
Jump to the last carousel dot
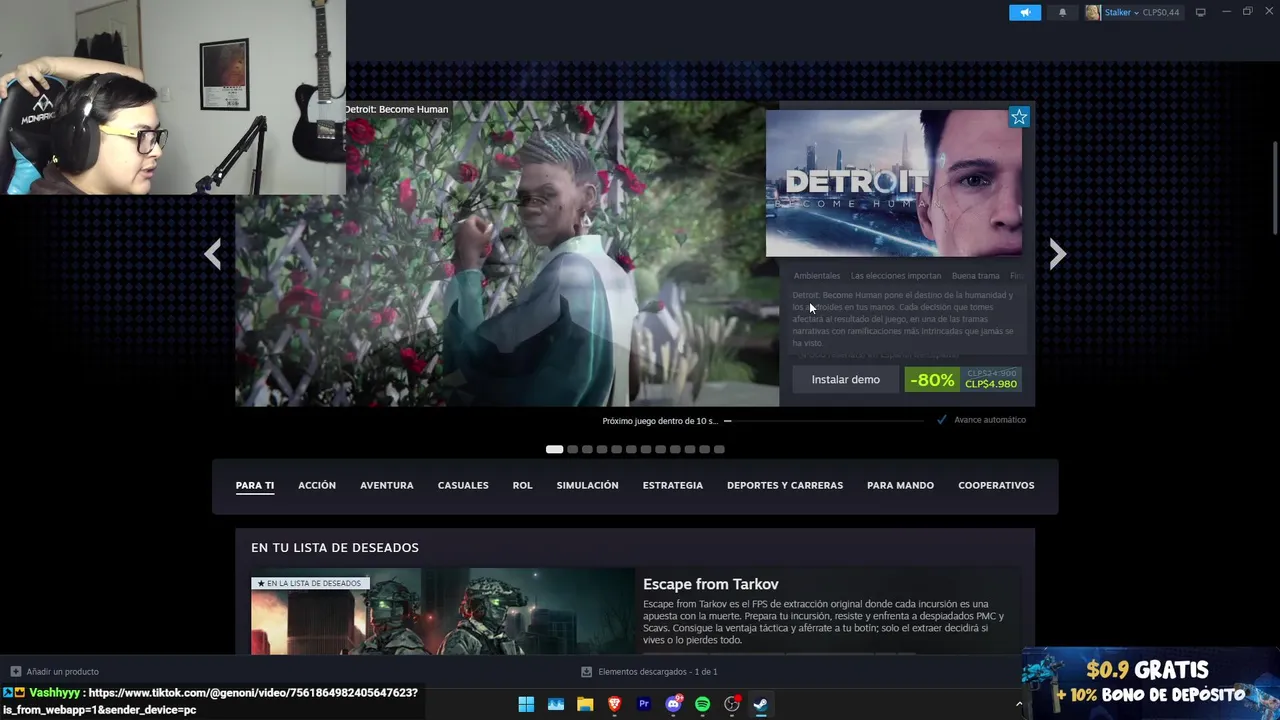719,449
